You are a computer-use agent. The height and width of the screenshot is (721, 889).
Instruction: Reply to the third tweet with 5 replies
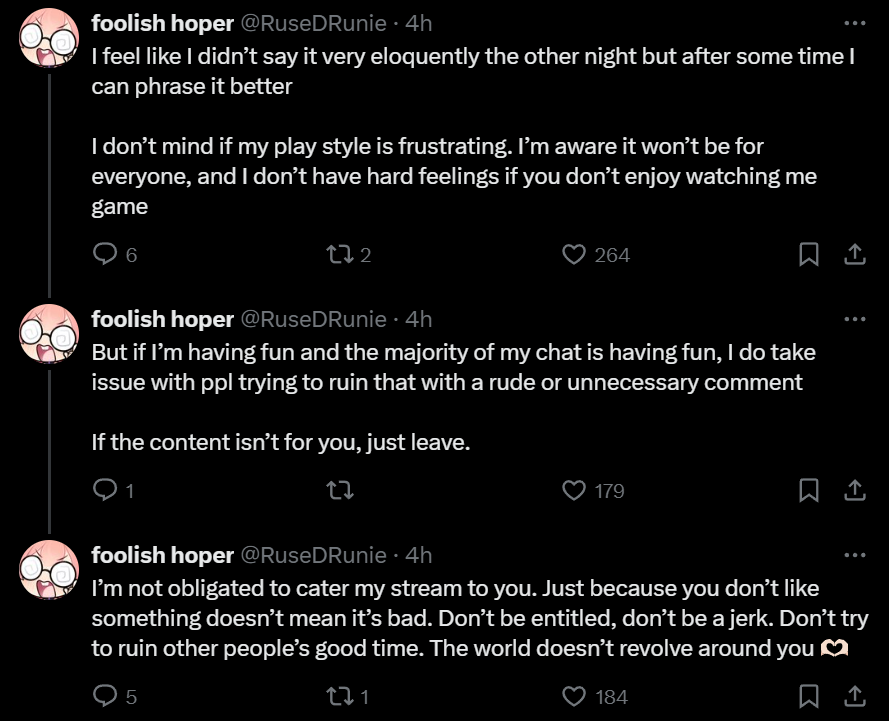tap(105, 696)
